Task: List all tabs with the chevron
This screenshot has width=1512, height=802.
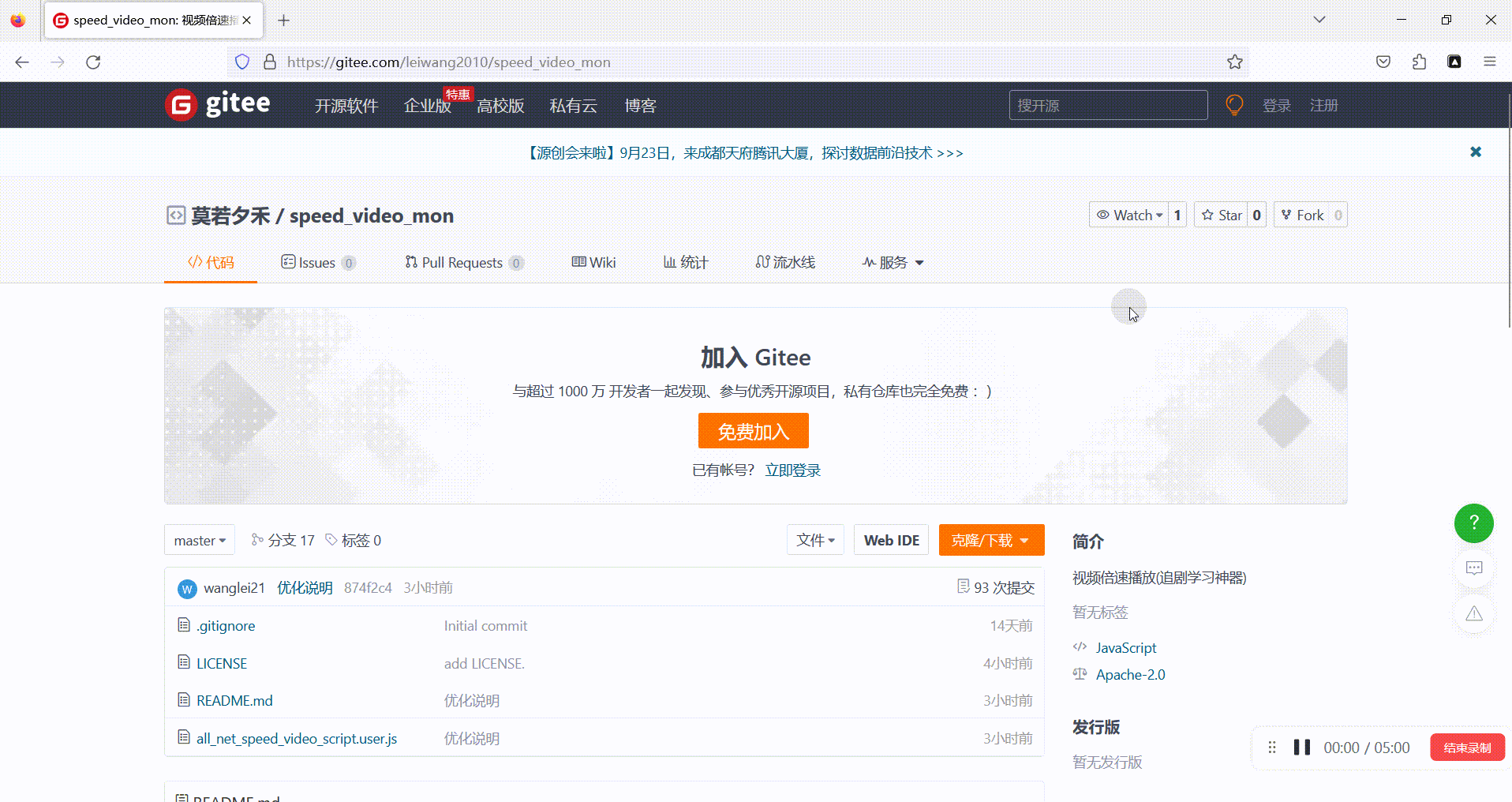Action: click(1319, 20)
